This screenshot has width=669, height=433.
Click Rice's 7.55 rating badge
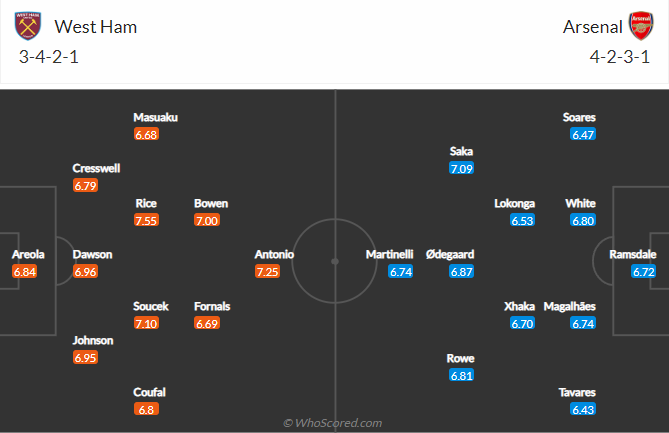tap(147, 221)
